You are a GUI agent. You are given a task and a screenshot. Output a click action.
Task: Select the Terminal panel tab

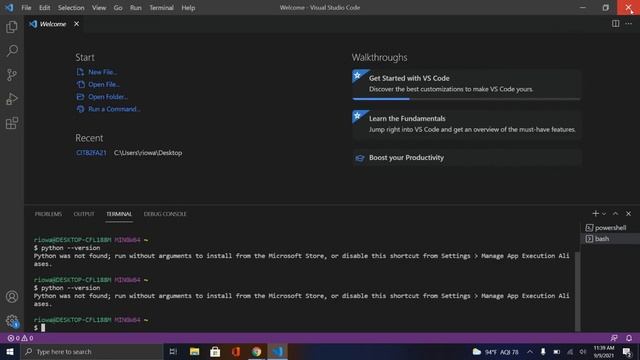click(x=119, y=214)
